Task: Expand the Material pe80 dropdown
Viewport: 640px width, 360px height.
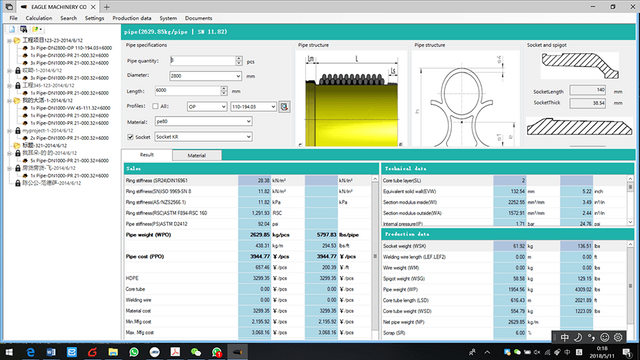Action: (203, 121)
